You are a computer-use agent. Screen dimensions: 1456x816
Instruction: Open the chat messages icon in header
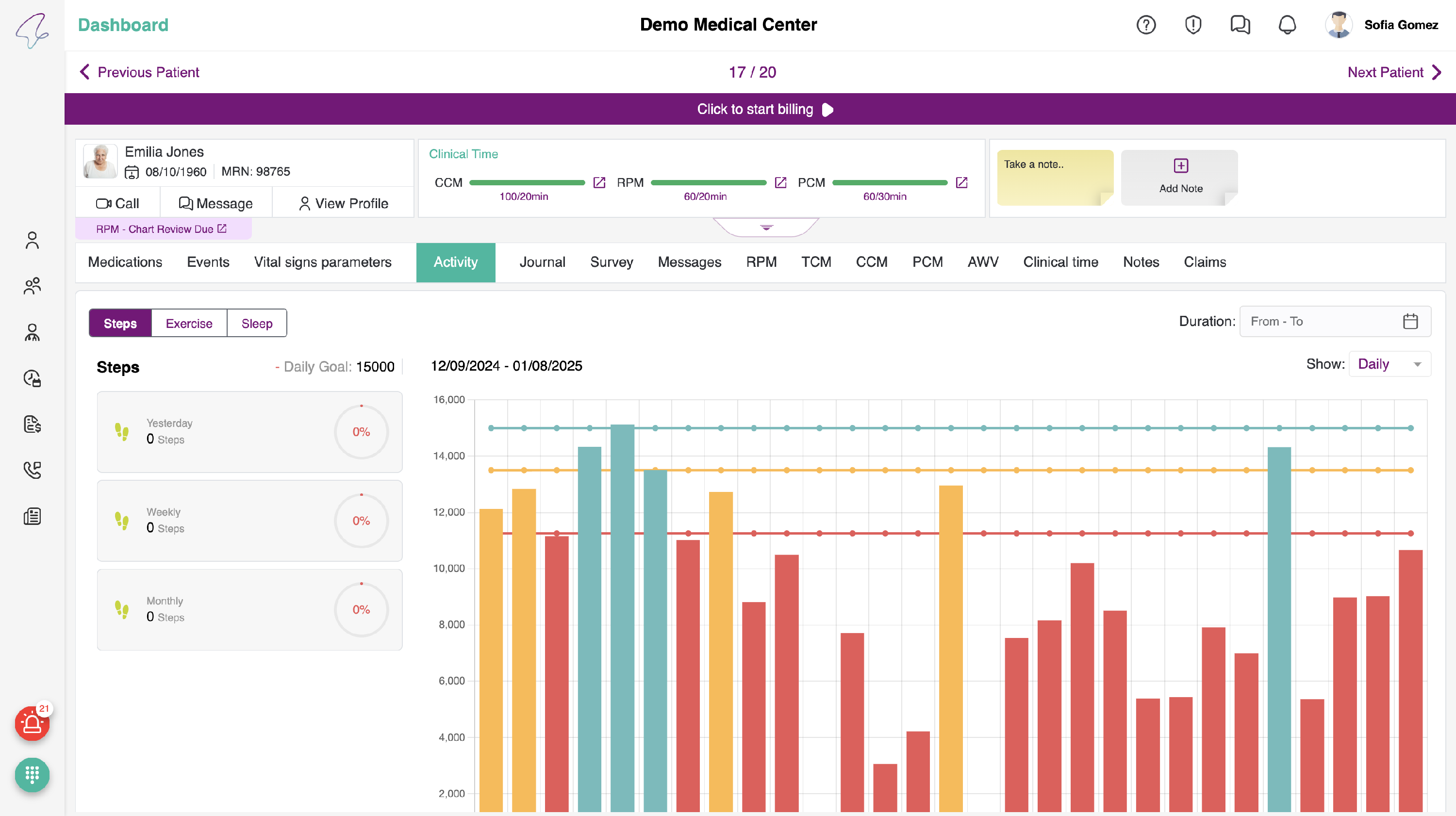[x=1240, y=25]
